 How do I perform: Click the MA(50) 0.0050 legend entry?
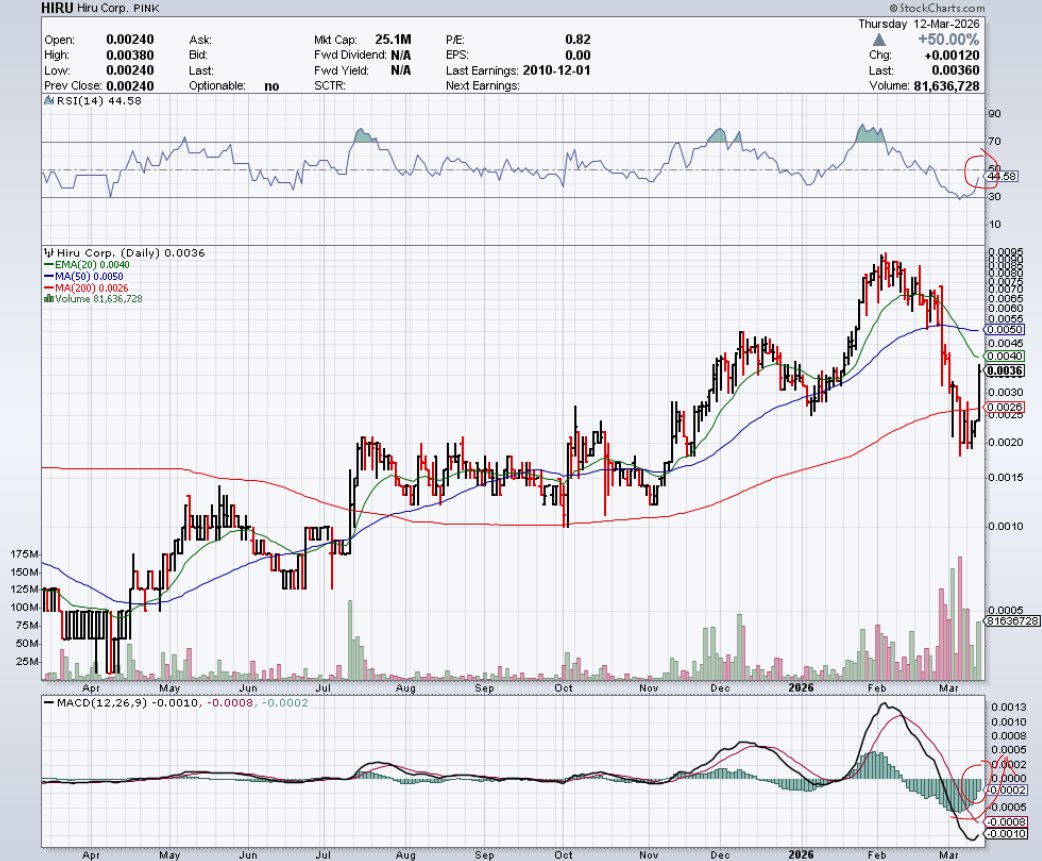[83, 276]
